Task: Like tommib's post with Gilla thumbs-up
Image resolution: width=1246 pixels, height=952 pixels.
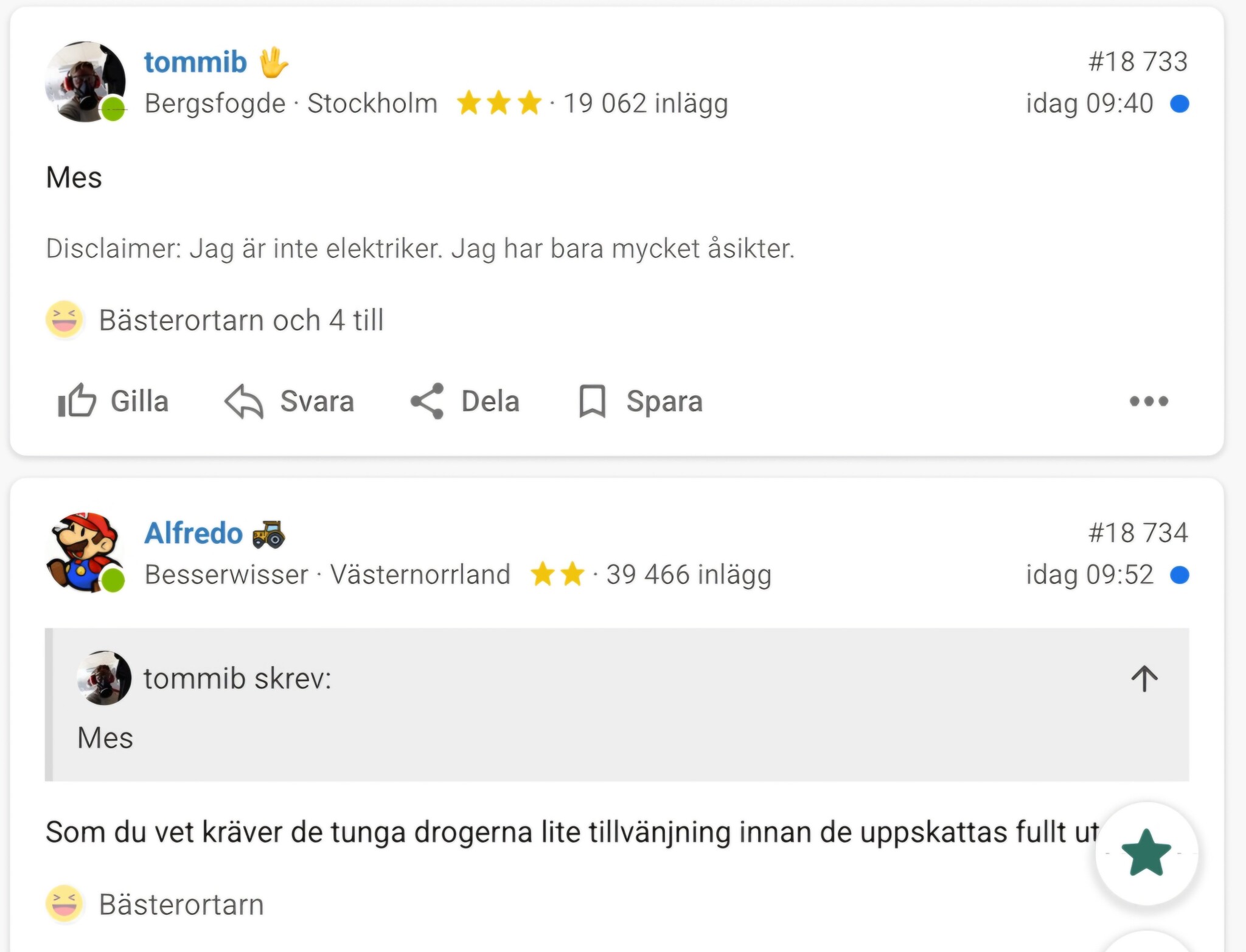Action: 113,401
